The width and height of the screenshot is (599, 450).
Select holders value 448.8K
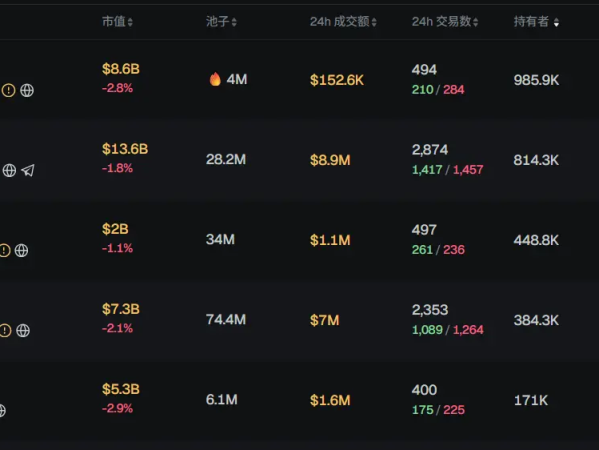tap(536, 240)
